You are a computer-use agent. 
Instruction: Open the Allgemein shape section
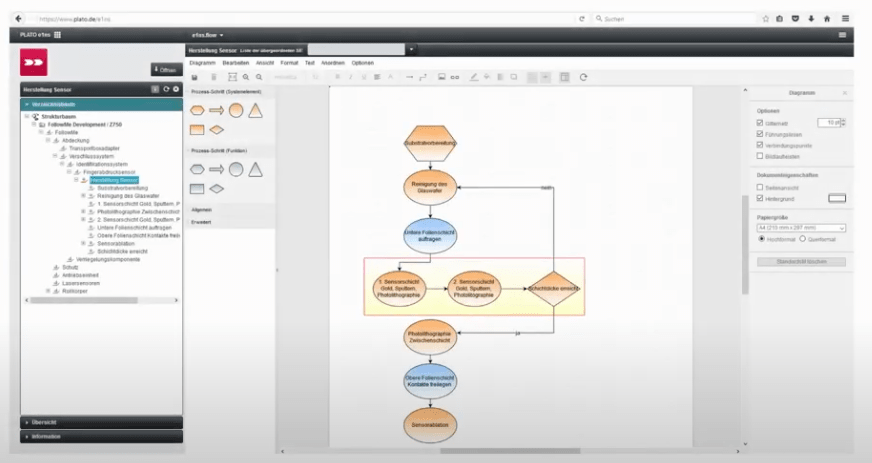coord(202,210)
